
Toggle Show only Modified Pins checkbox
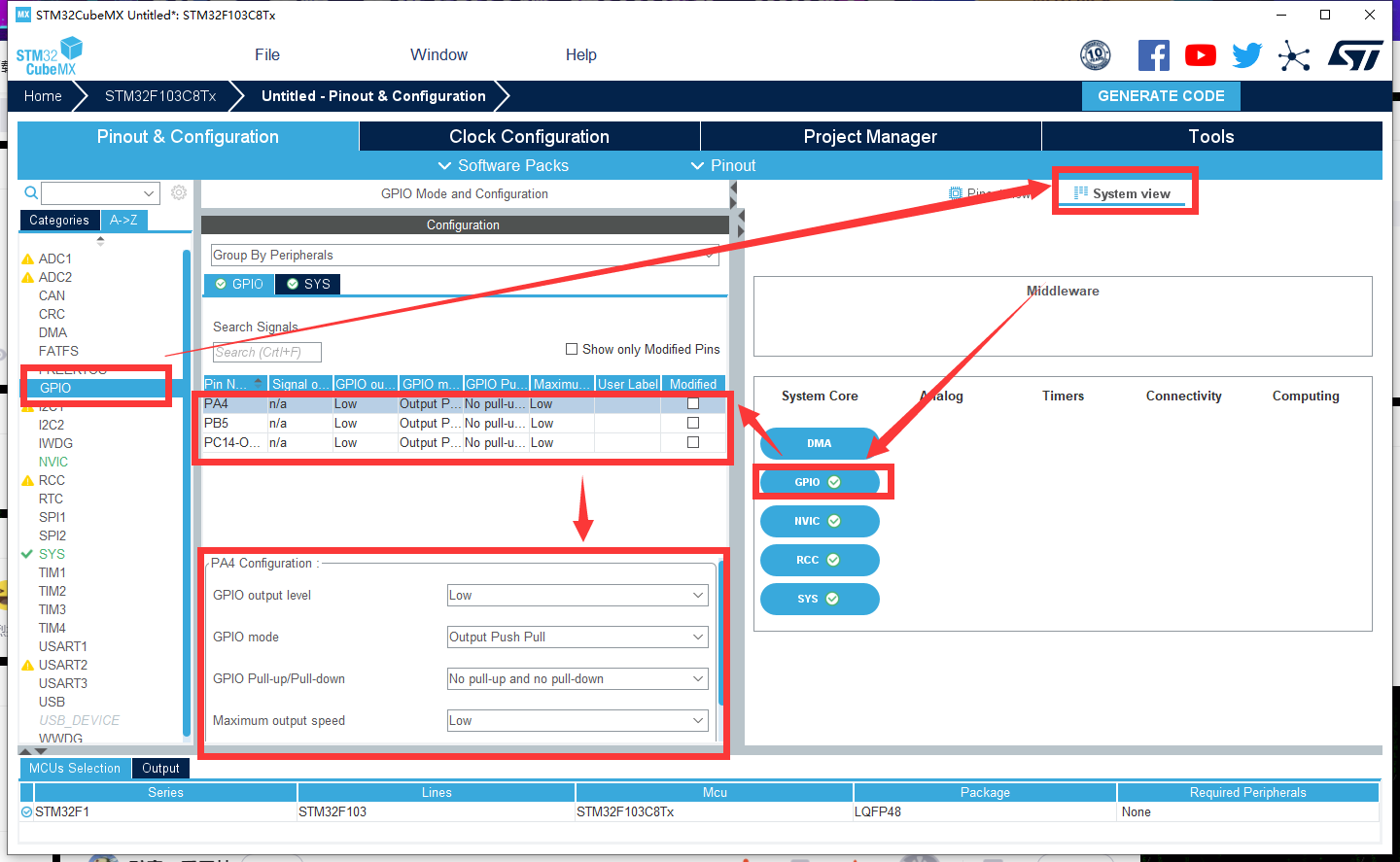572,349
